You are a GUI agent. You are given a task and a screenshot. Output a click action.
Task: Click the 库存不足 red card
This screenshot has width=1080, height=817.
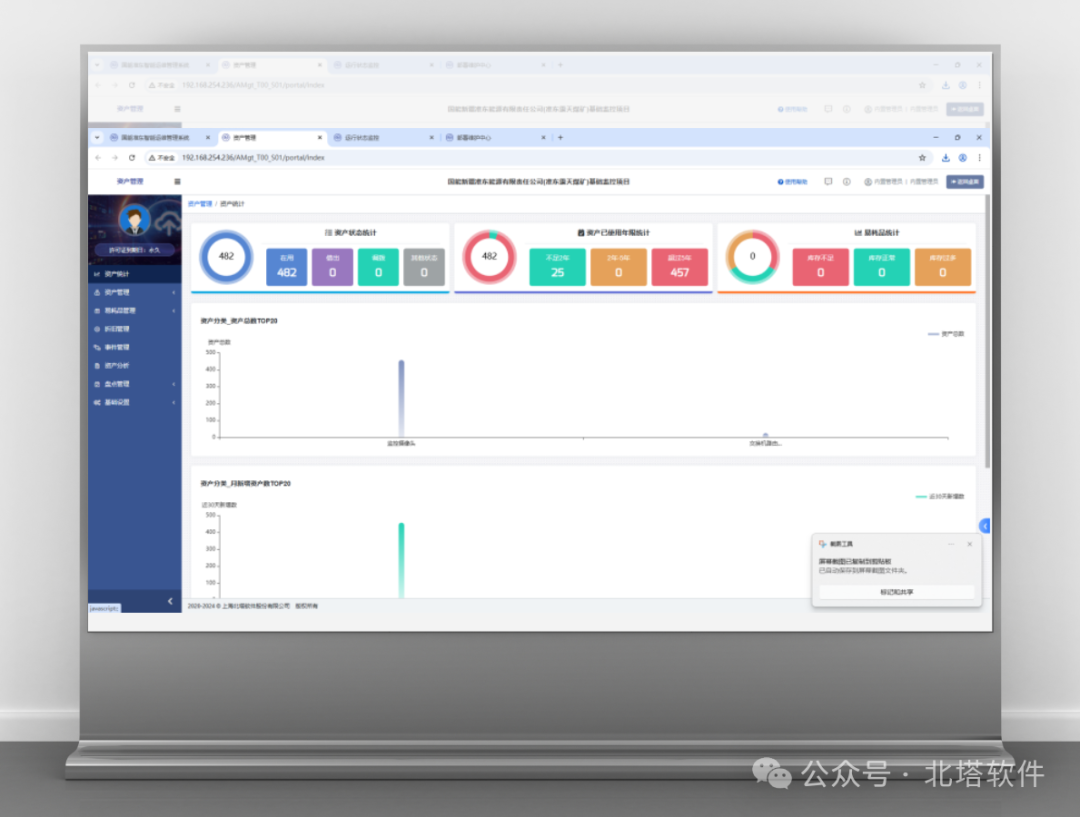(820, 267)
